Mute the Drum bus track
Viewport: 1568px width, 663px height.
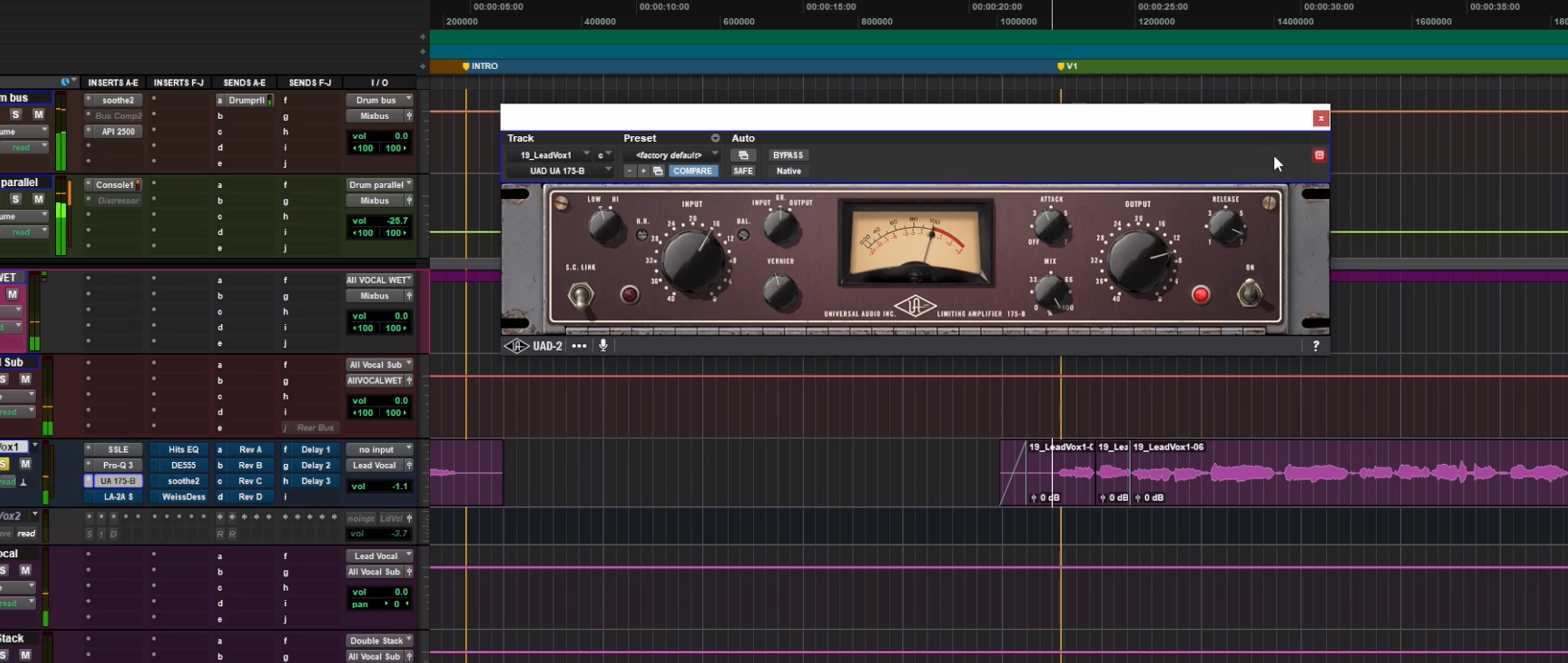pos(39,115)
